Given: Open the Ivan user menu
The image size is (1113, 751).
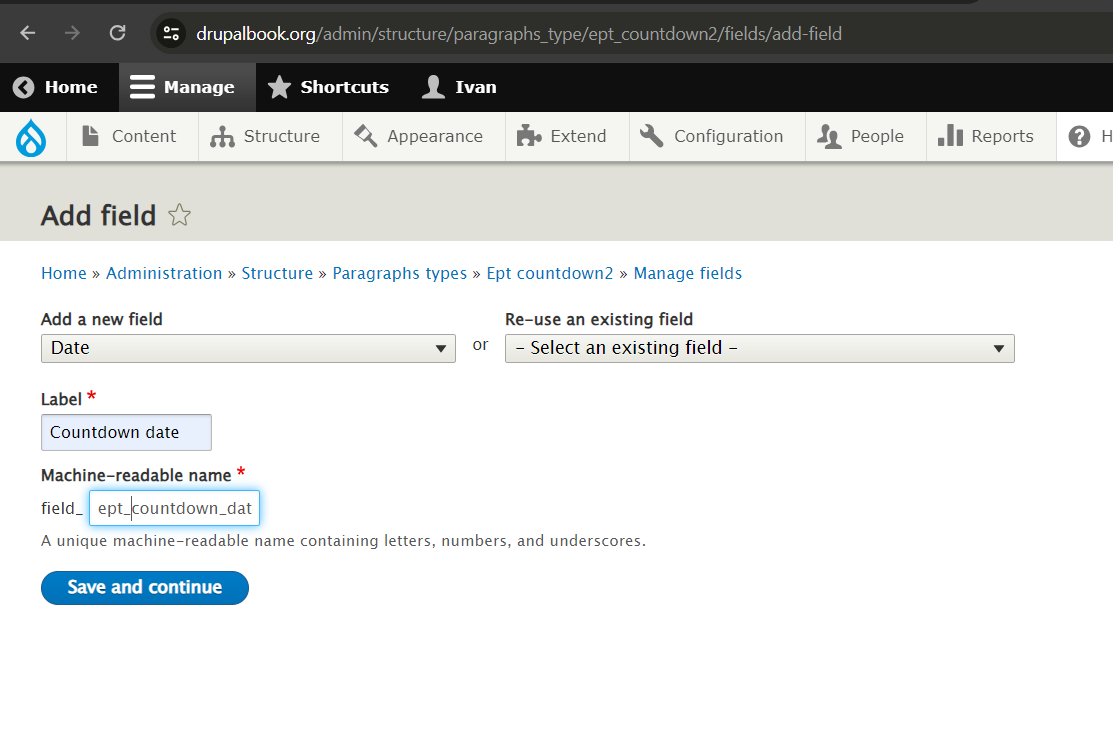Looking at the screenshot, I should click(460, 87).
